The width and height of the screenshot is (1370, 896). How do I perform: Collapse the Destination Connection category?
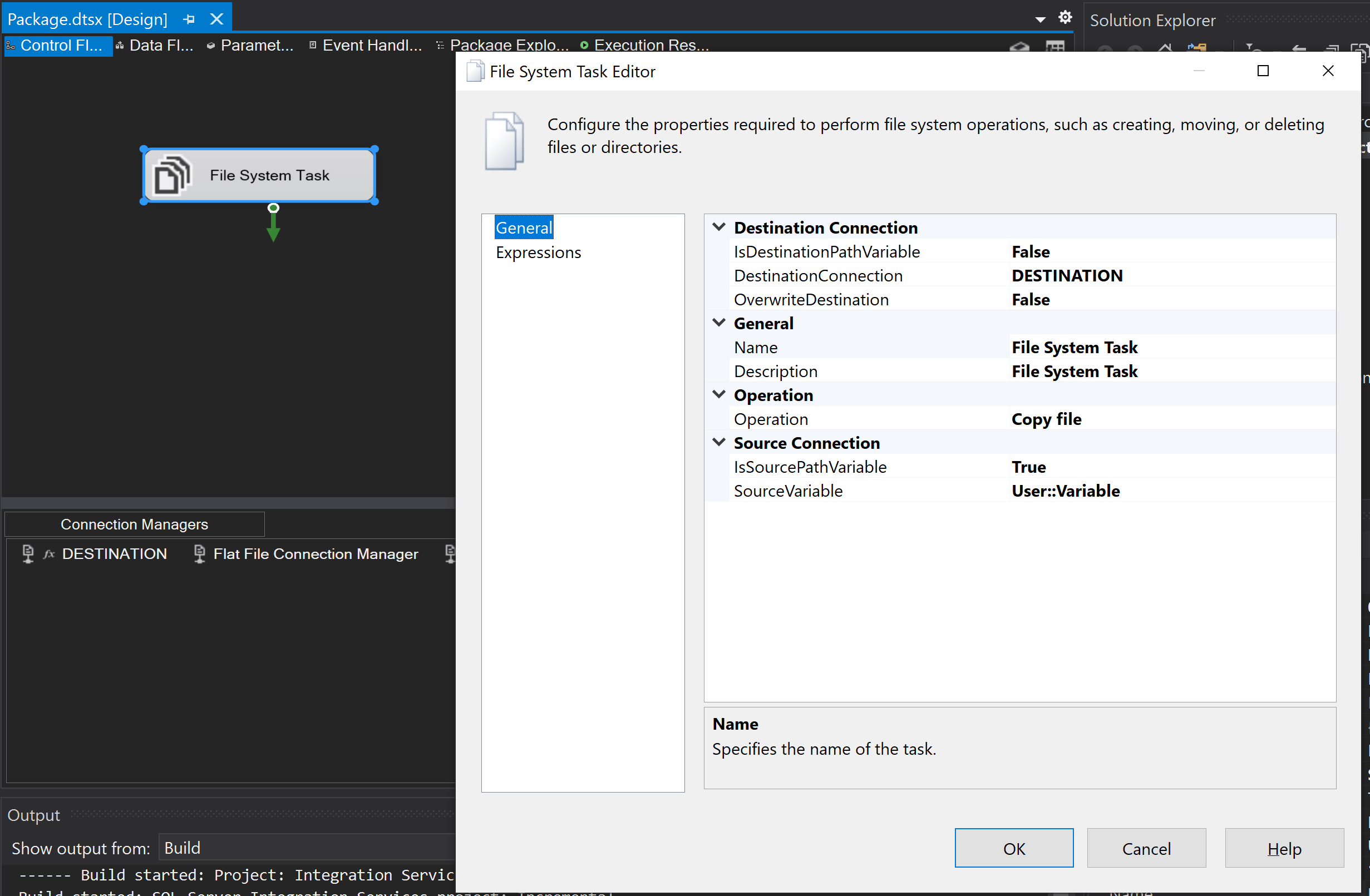click(x=718, y=227)
